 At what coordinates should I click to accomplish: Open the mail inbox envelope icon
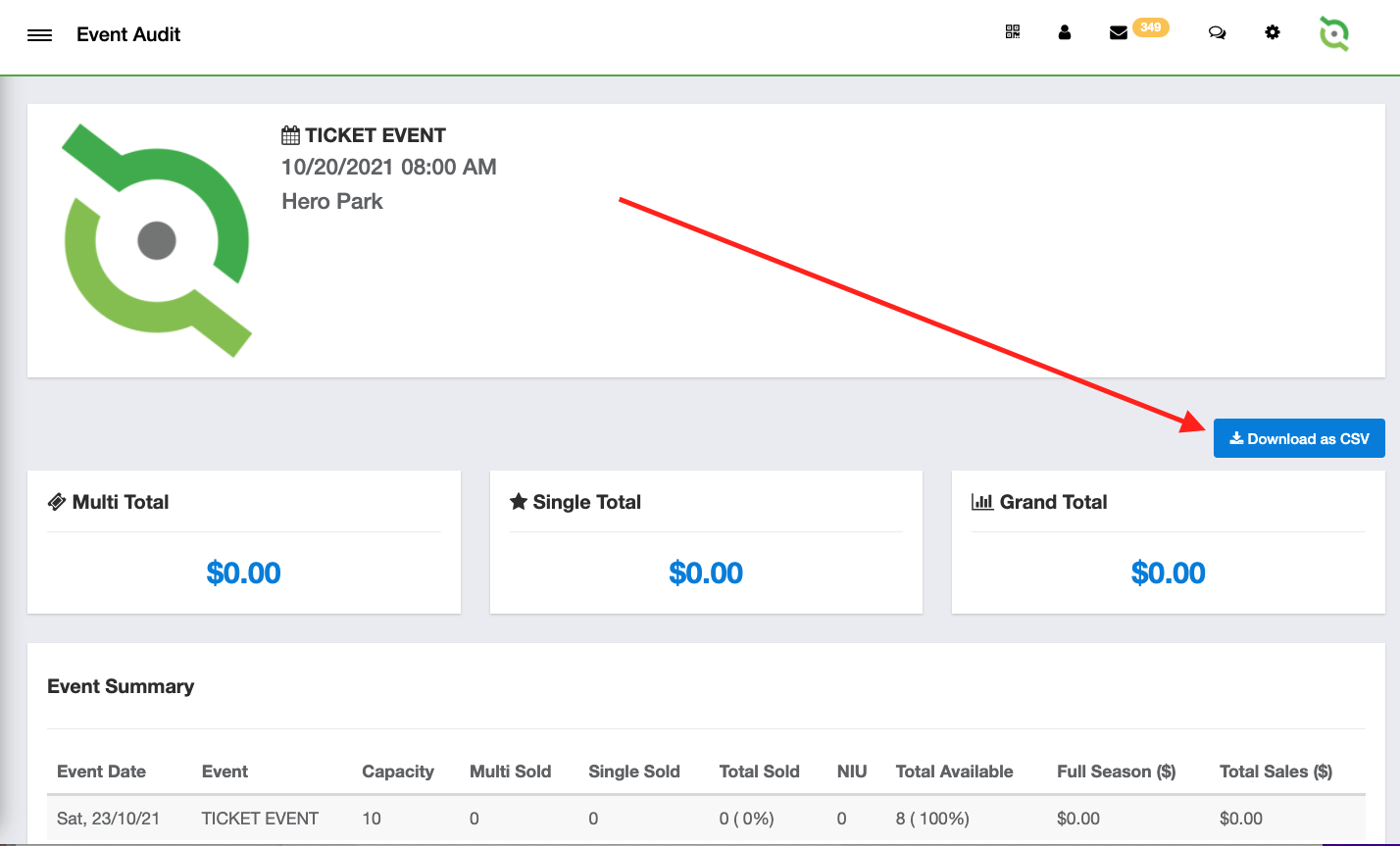[1119, 33]
